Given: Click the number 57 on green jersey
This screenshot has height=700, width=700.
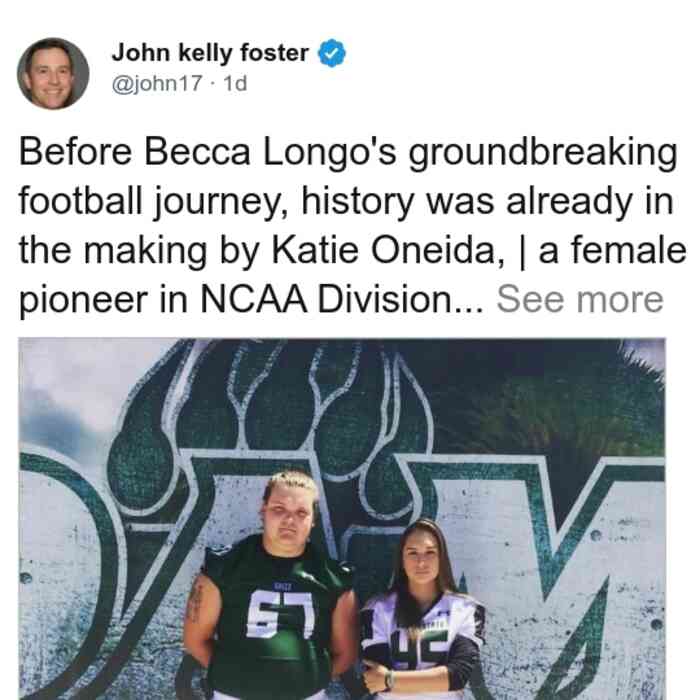Looking at the screenshot, I should (x=281, y=617).
